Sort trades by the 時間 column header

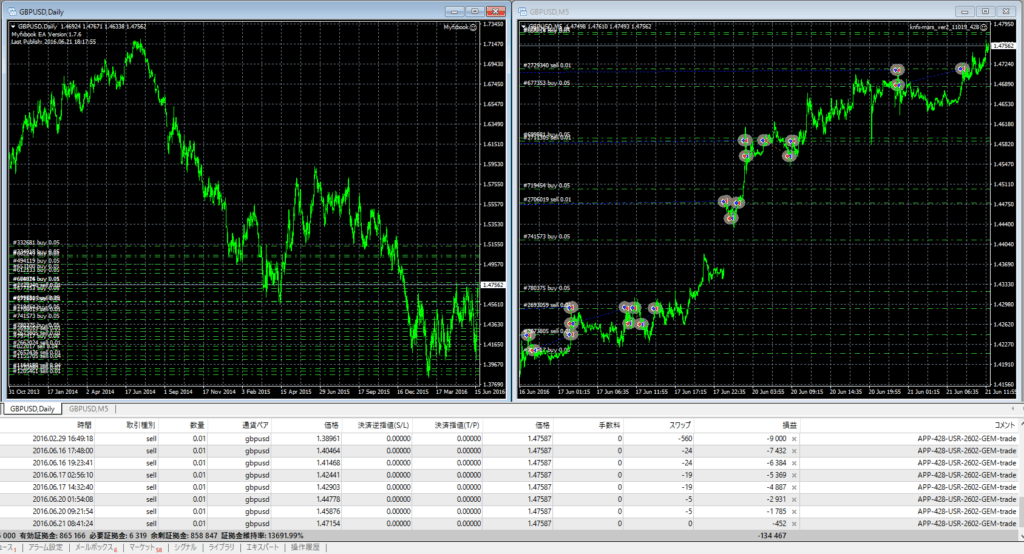click(85, 425)
